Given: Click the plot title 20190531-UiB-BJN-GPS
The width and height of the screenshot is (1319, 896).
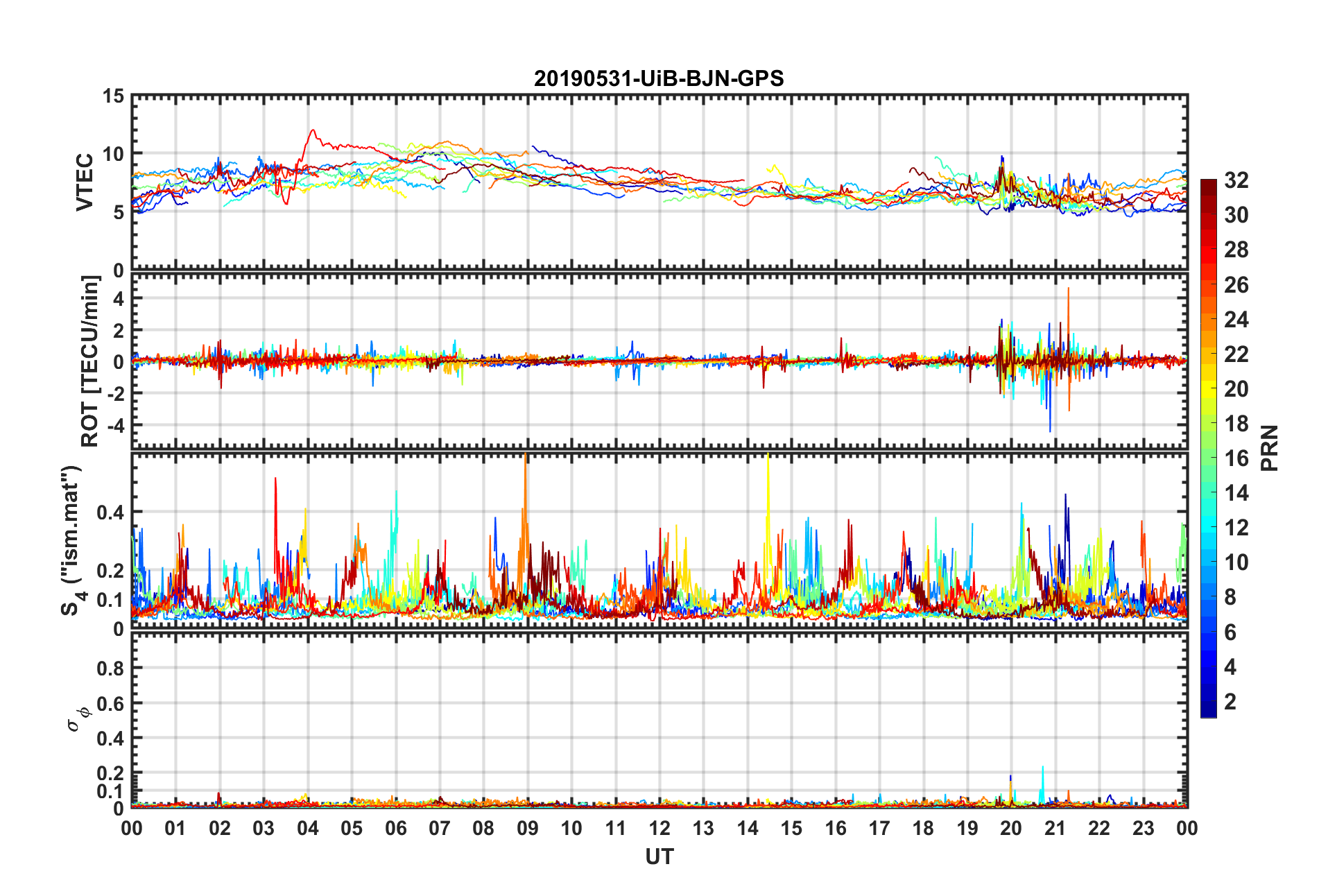Looking at the screenshot, I should click(x=659, y=78).
